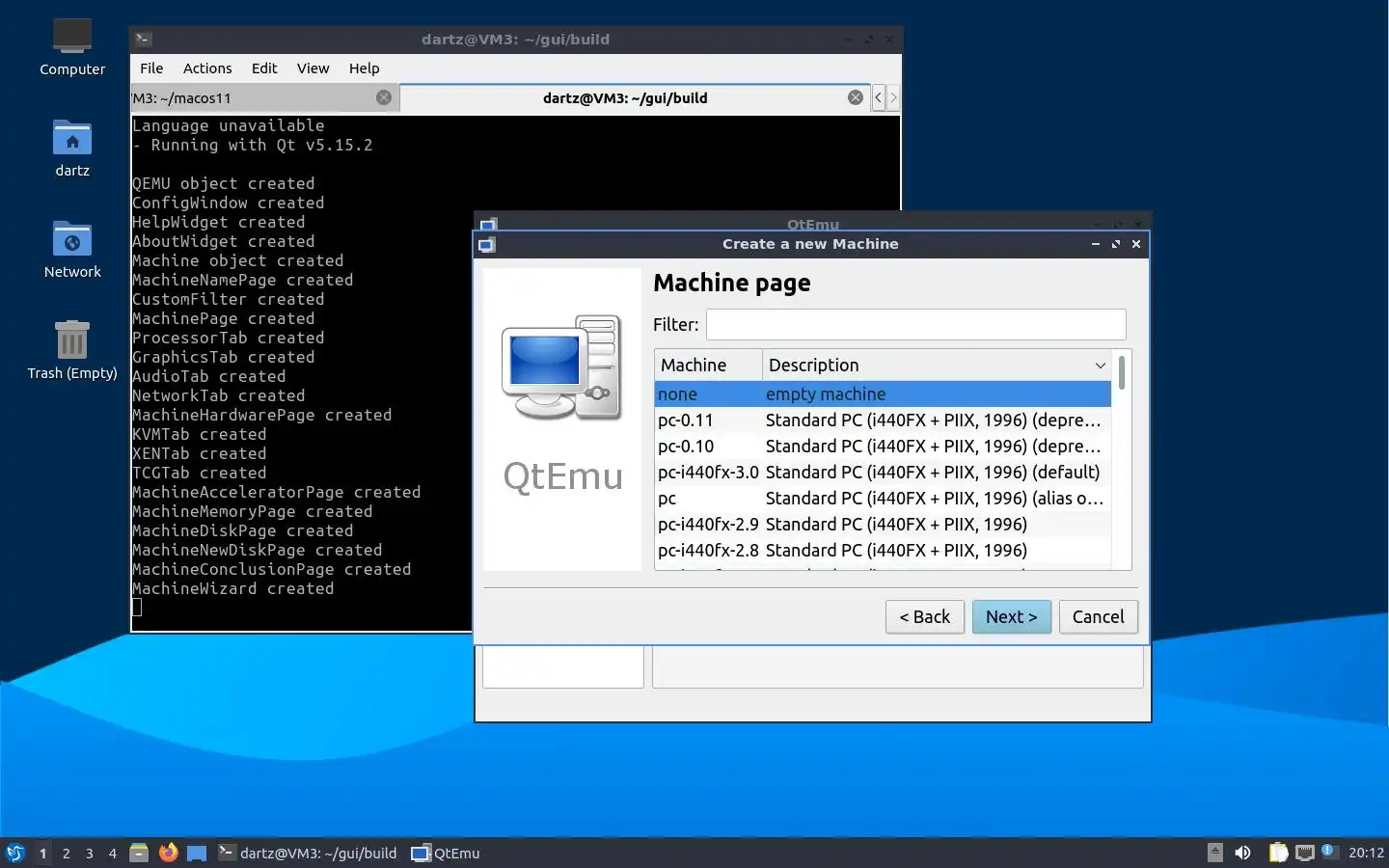
Task: Go back with the < Back button
Action: coord(924,616)
